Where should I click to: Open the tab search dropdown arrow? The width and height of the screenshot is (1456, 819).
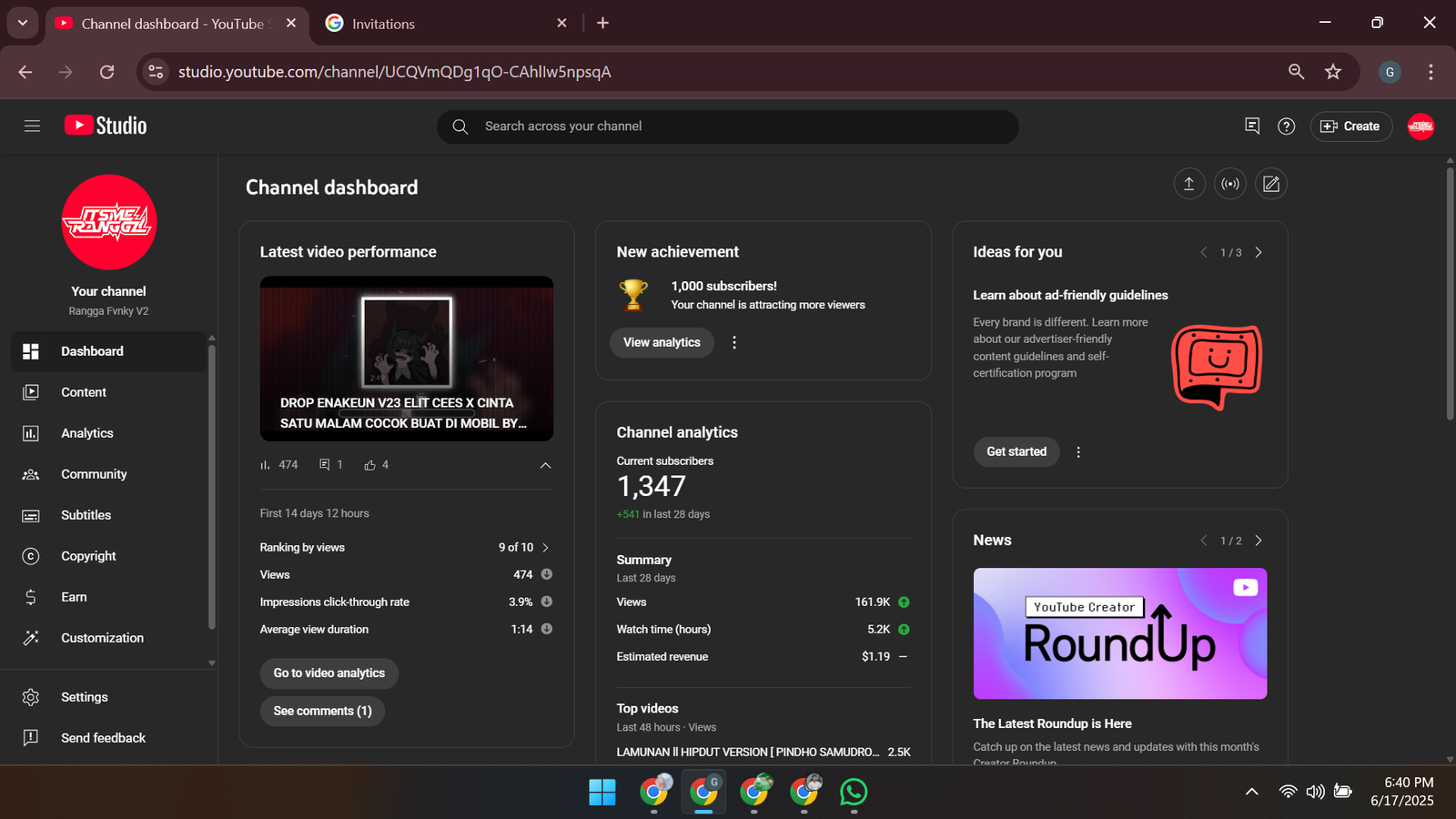pos(23,24)
